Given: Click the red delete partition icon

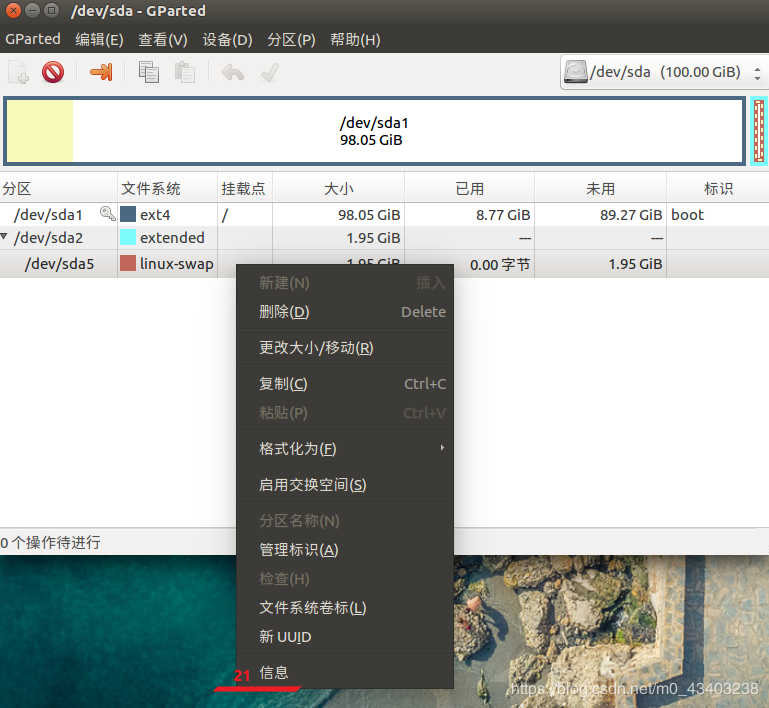Looking at the screenshot, I should (53, 72).
